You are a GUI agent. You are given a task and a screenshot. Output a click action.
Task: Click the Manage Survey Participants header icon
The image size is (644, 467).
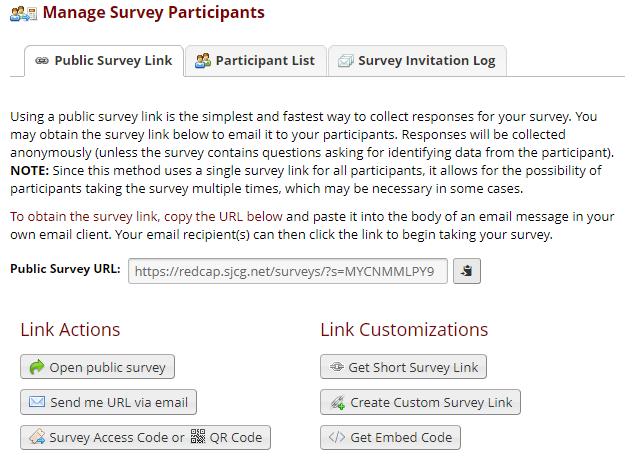coord(23,14)
